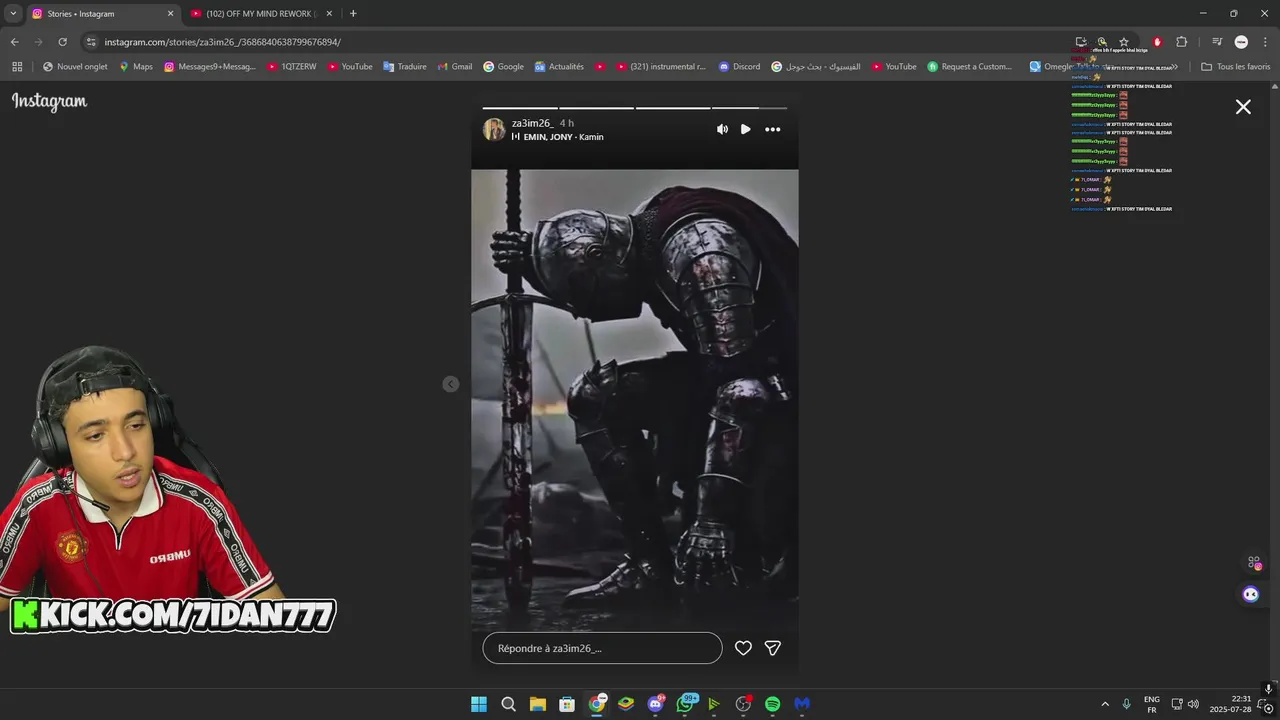Open the Nouvel onglet bookmark

click(x=75, y=67)
